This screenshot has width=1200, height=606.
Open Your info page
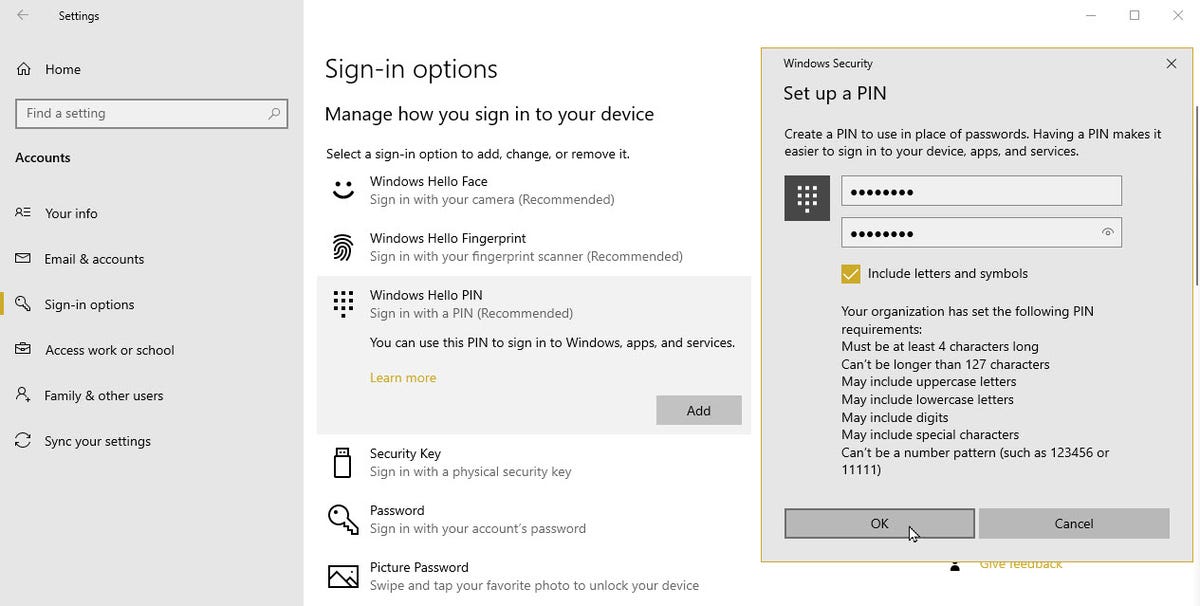point(71,213)
